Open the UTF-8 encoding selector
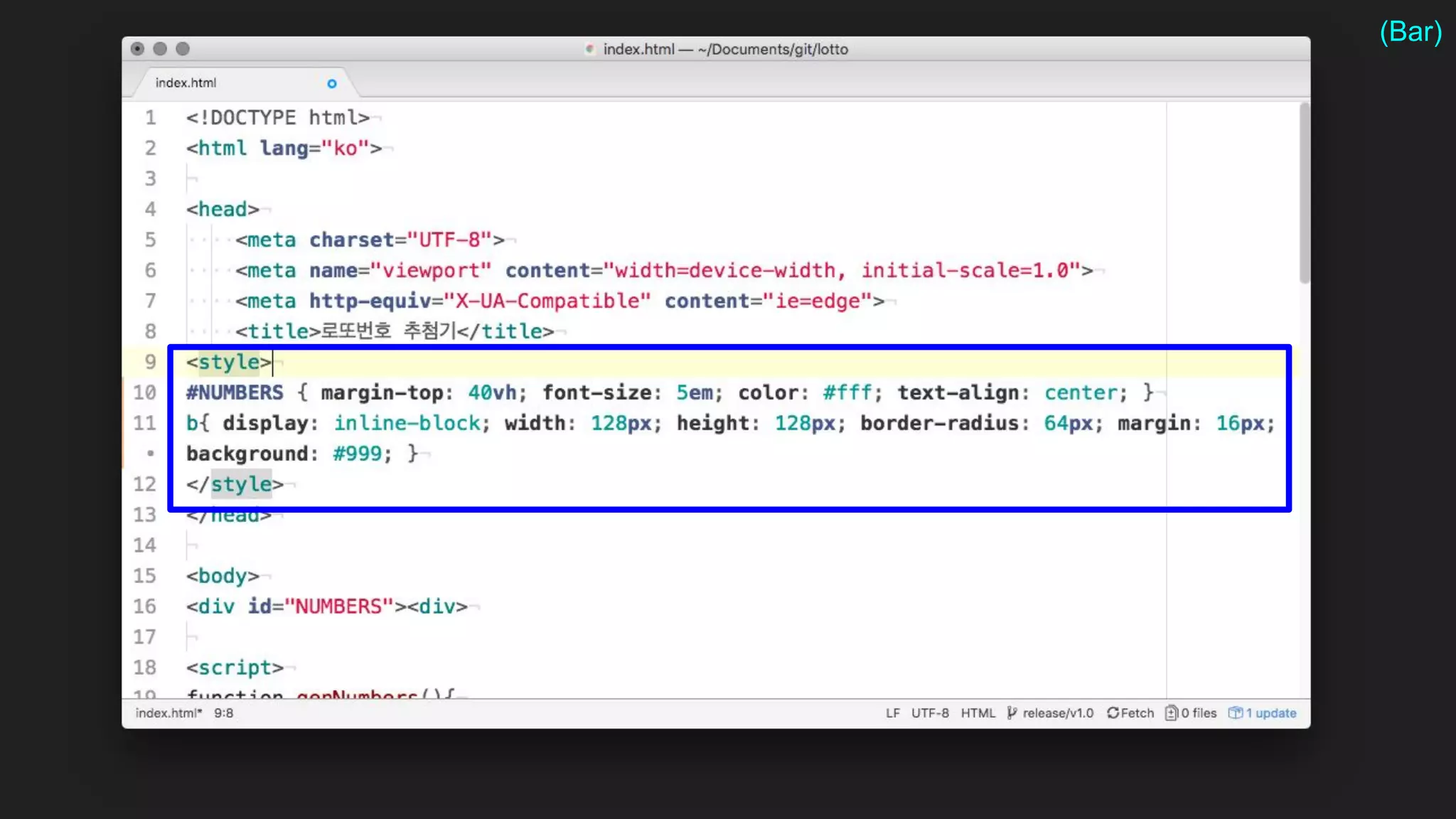1456x819 pixels. [930, 713]
